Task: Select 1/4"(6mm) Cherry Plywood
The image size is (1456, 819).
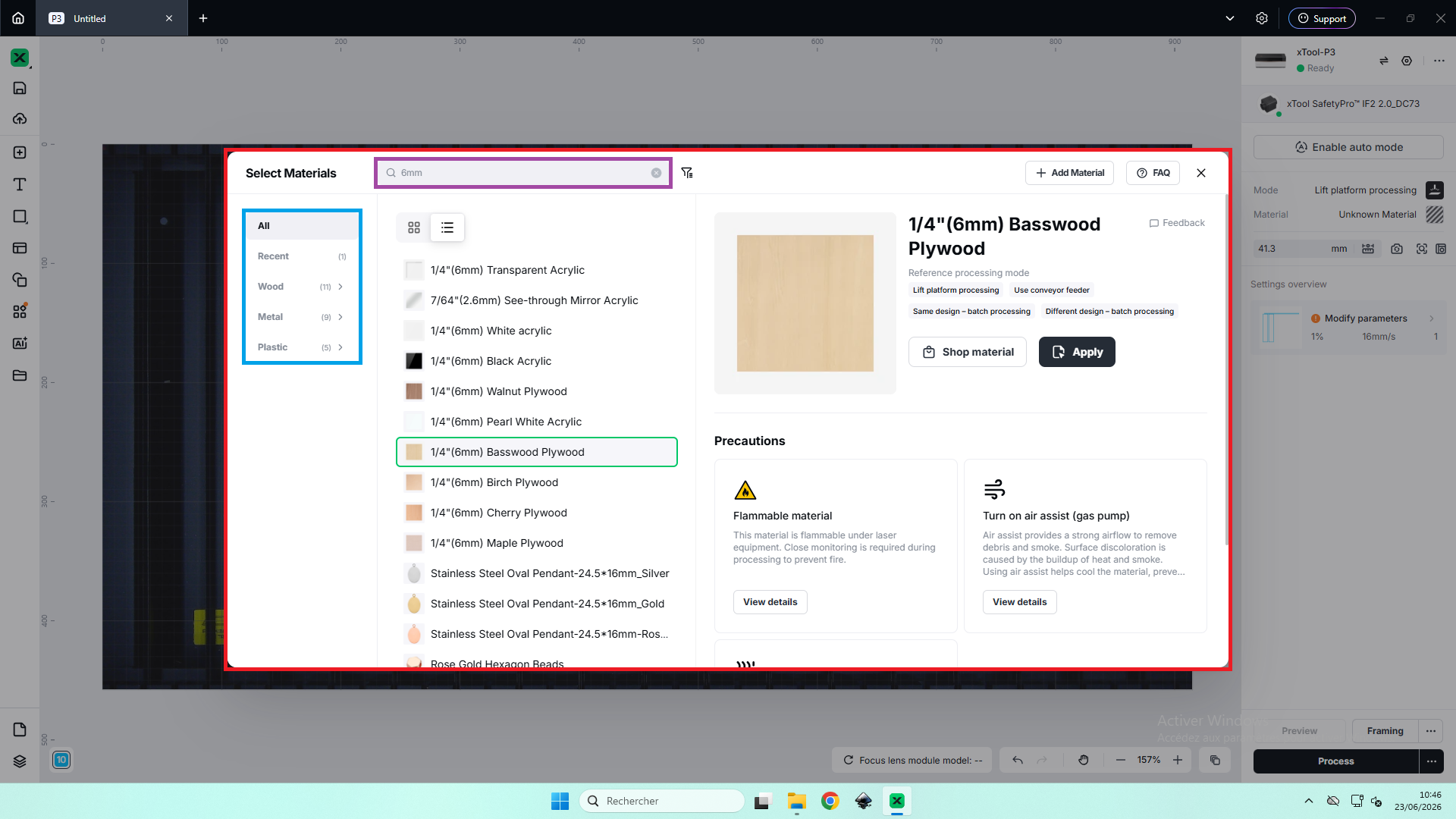Action: click(x=537, y=513)
